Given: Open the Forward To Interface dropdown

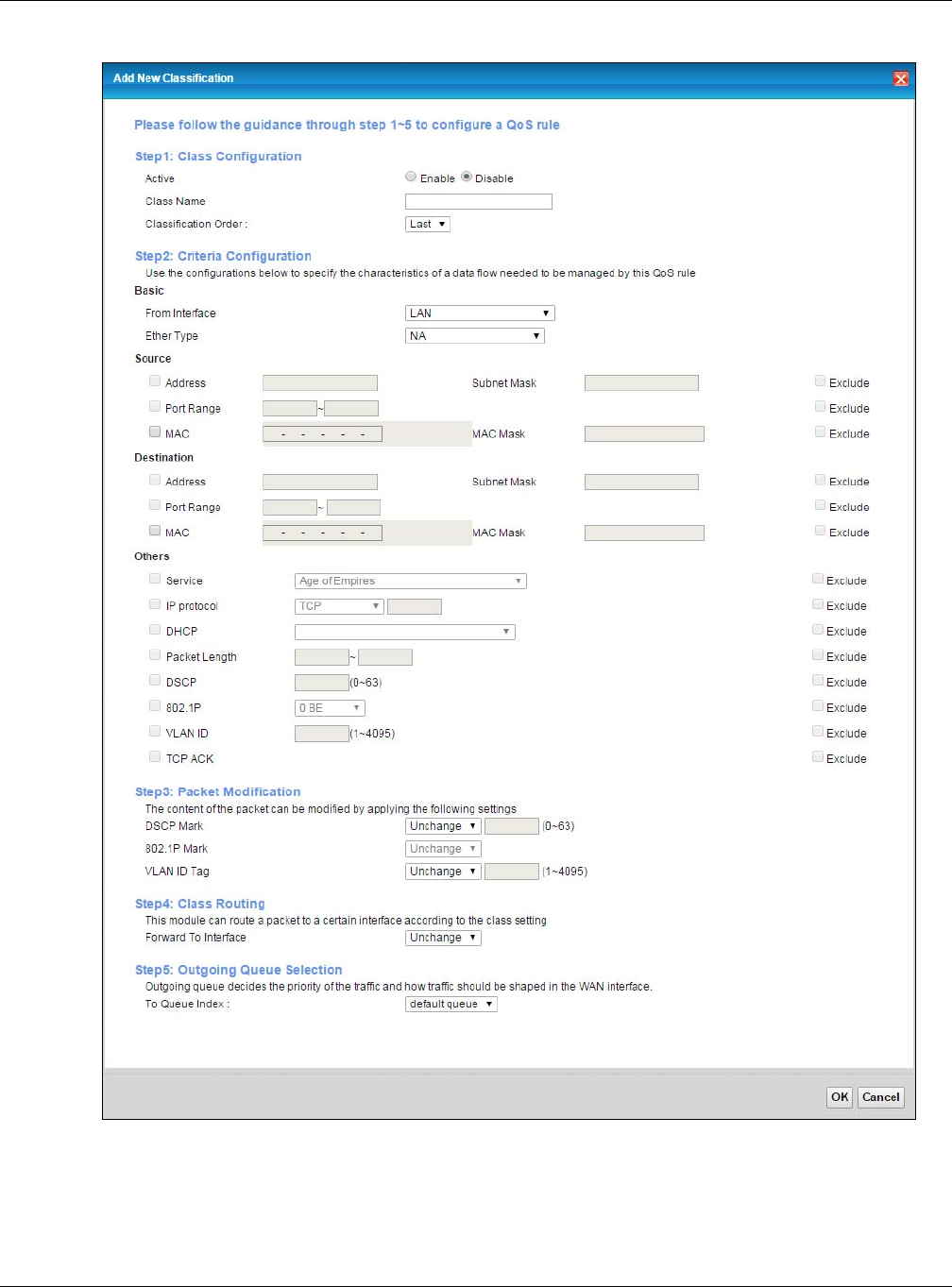Looking at the screenshot, I should tap(443, 938).
